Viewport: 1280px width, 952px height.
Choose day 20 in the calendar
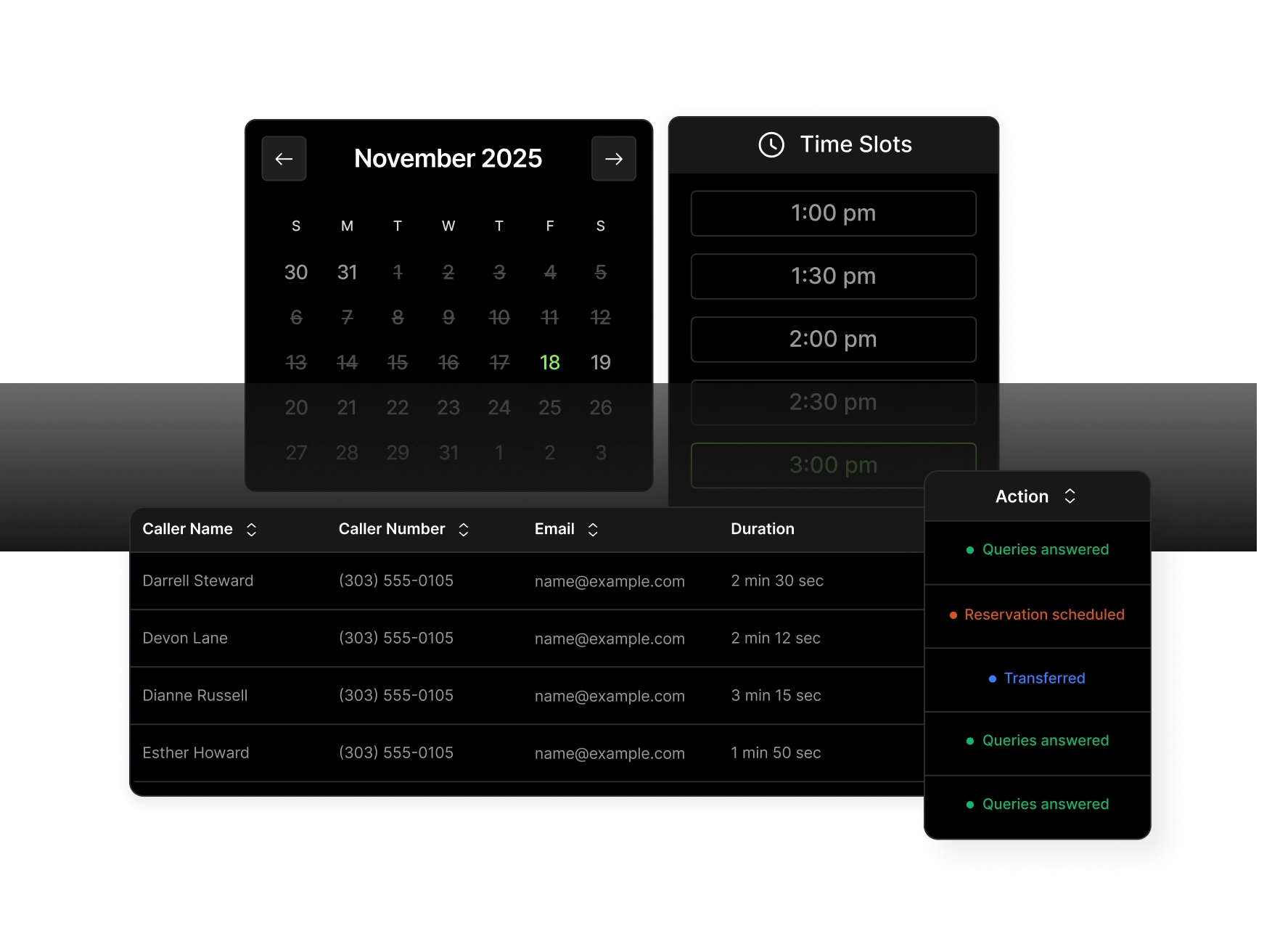pos(296,407)
